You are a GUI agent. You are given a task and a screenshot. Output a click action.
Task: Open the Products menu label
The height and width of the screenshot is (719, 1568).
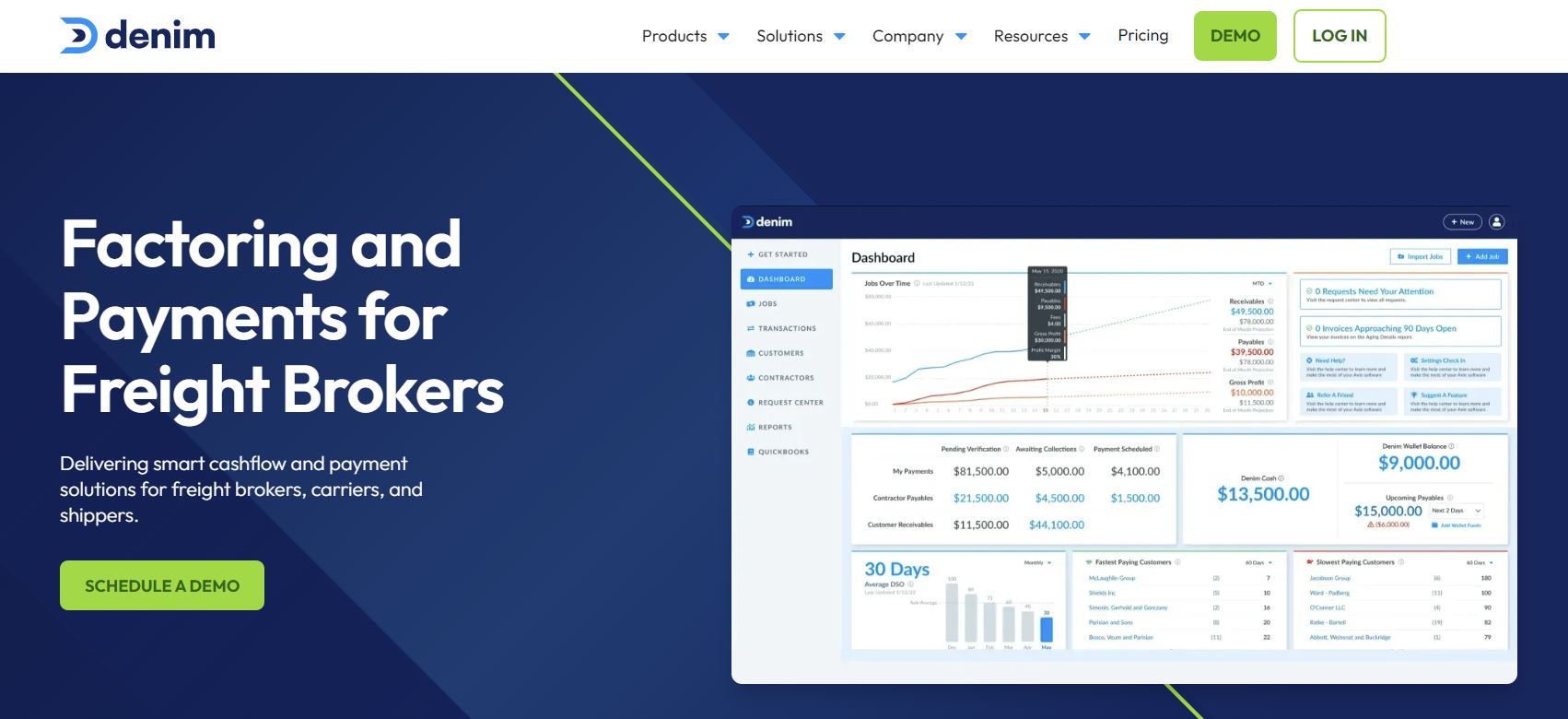(674, 36)
